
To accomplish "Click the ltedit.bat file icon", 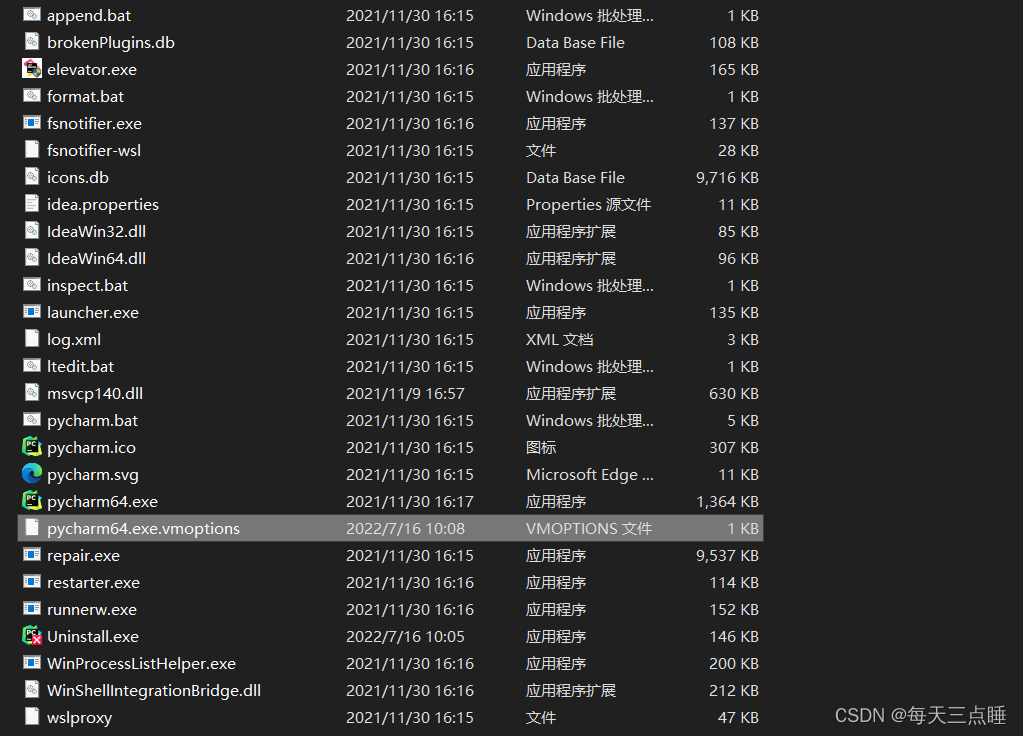I will [32, 365].
